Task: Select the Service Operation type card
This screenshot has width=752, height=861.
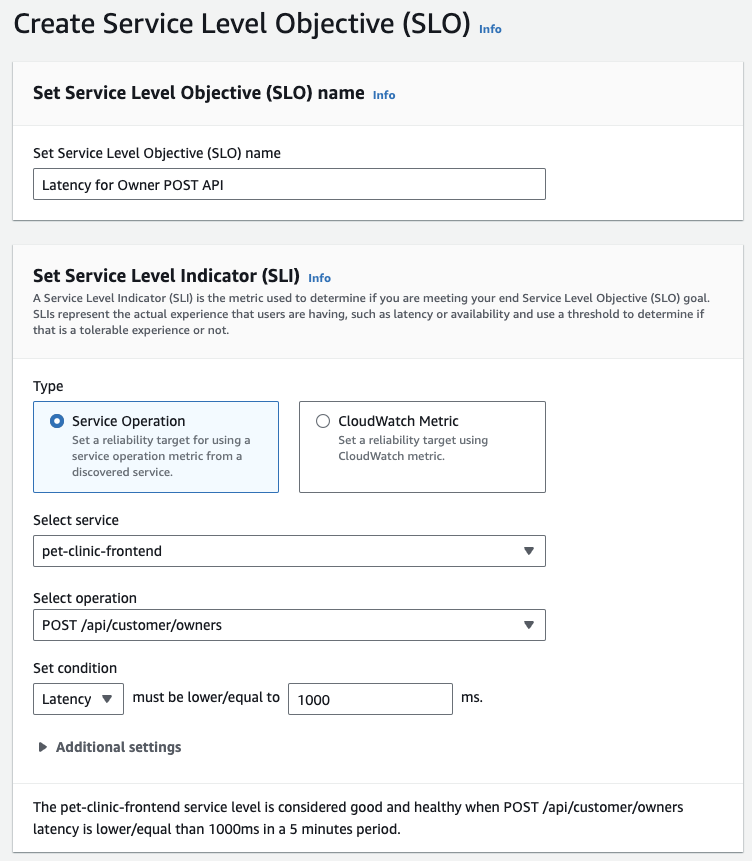Action: [155, 446]
